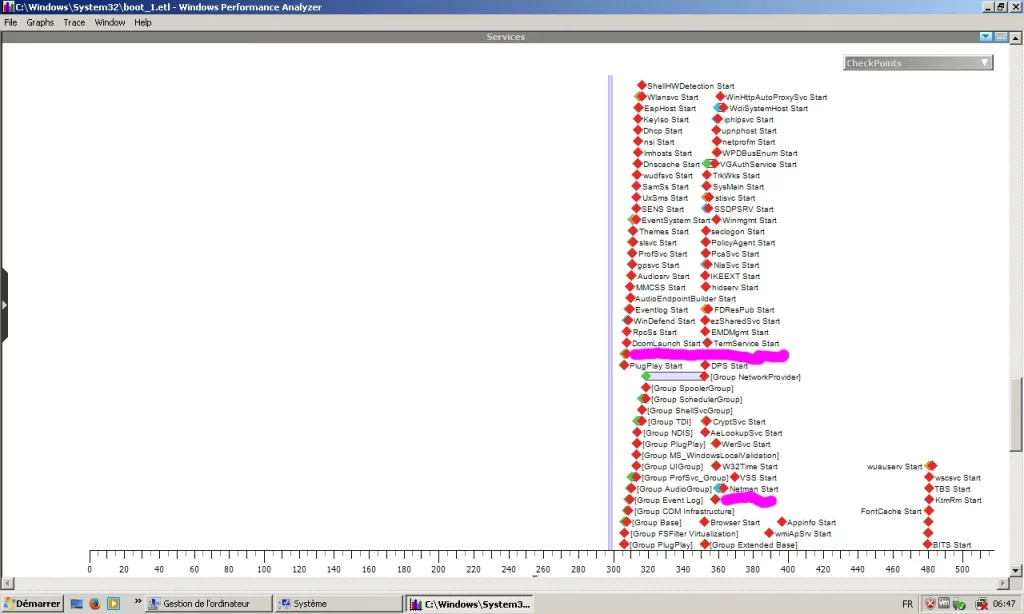Screen dimensions: 1024x614
Task: Select the DPS Start marker
Action: (x=705, y=366)
